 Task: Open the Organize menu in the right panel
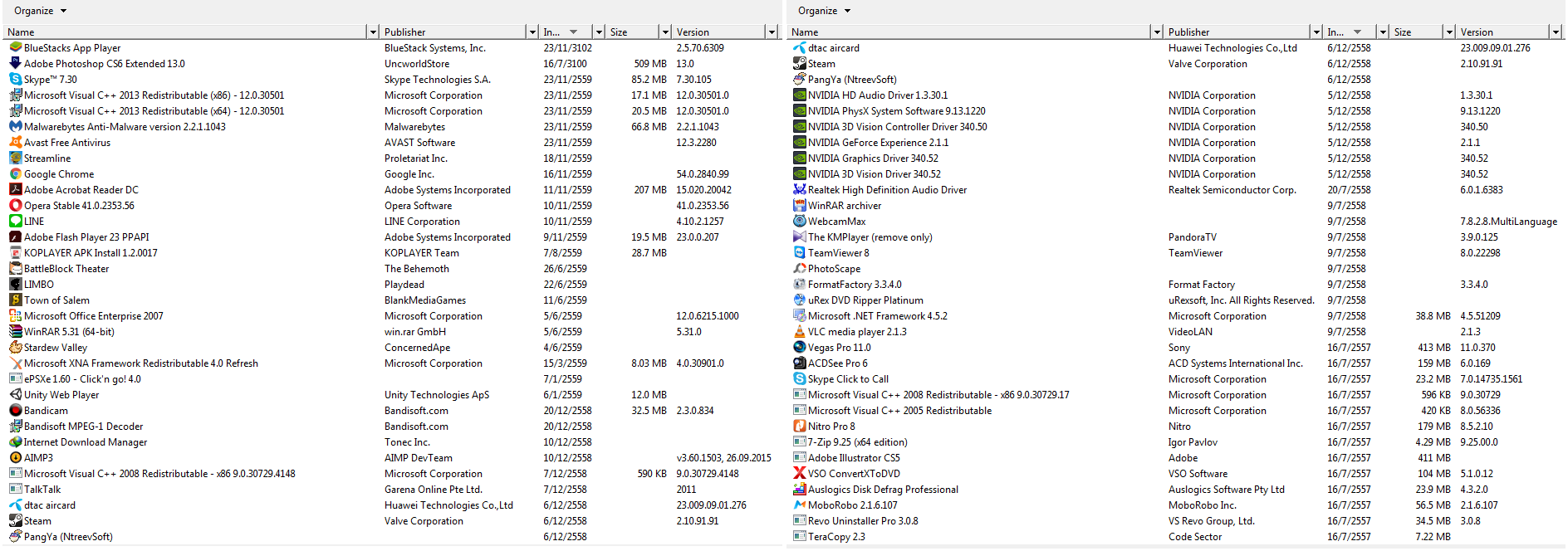[x=824, y=11]
